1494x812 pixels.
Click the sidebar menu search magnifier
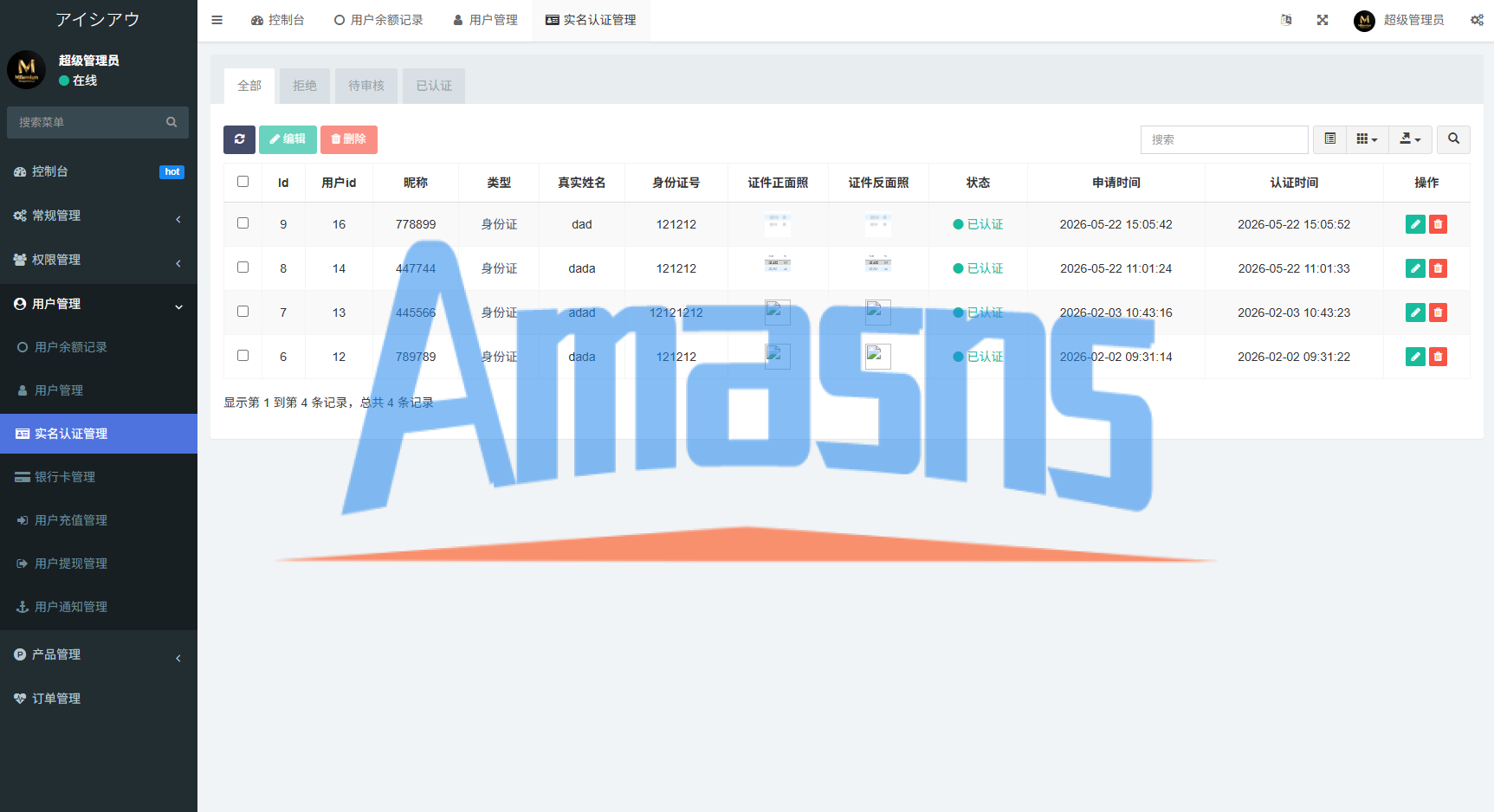pyautogui.click(x=171, y=122)
